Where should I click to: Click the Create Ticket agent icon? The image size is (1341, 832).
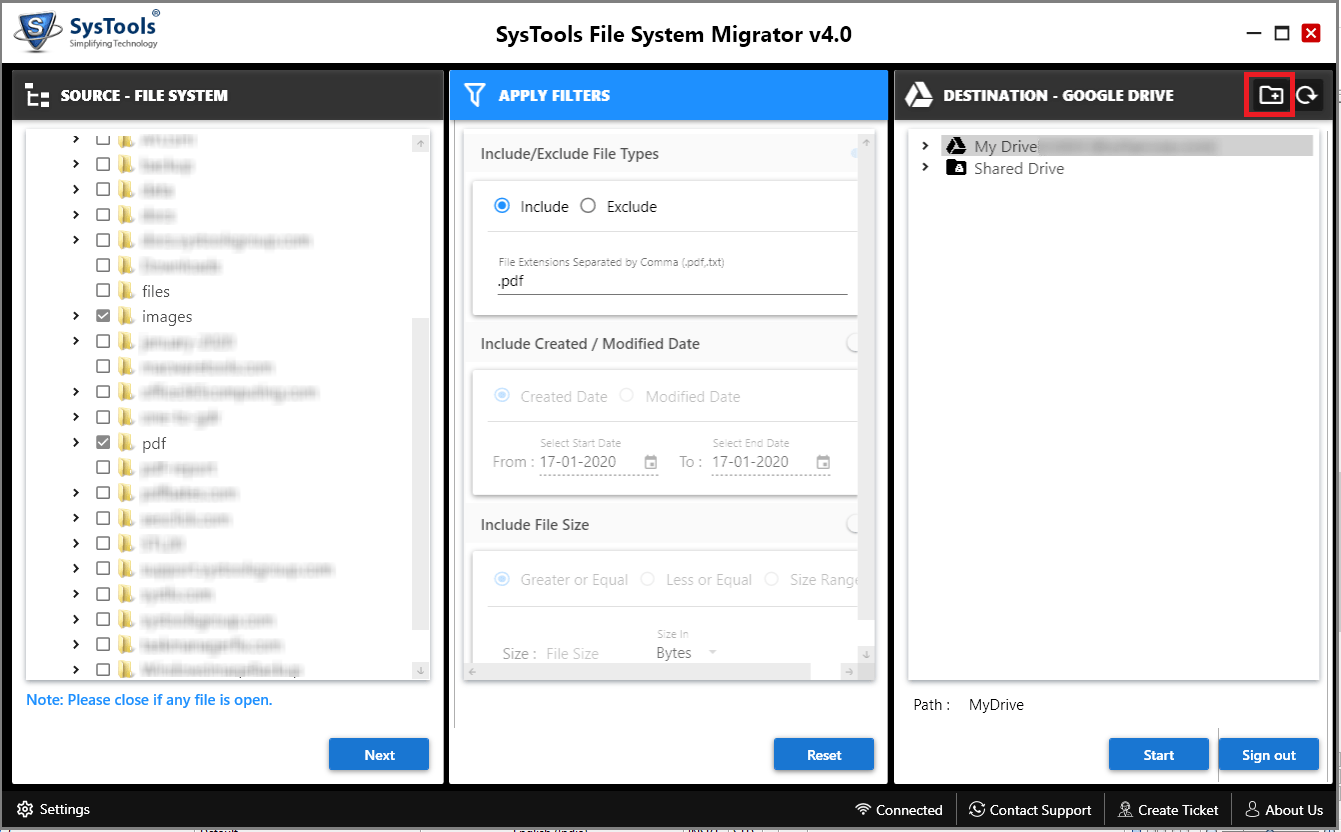(x=1125, y=809)
